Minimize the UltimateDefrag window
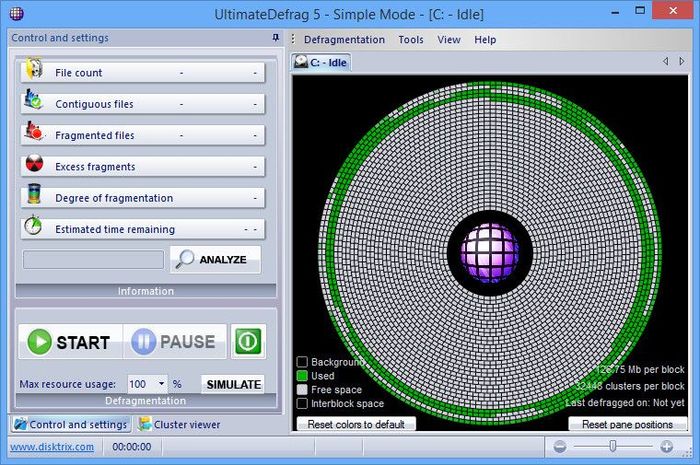Screen dimensions: 700x465 coord(615,12)
